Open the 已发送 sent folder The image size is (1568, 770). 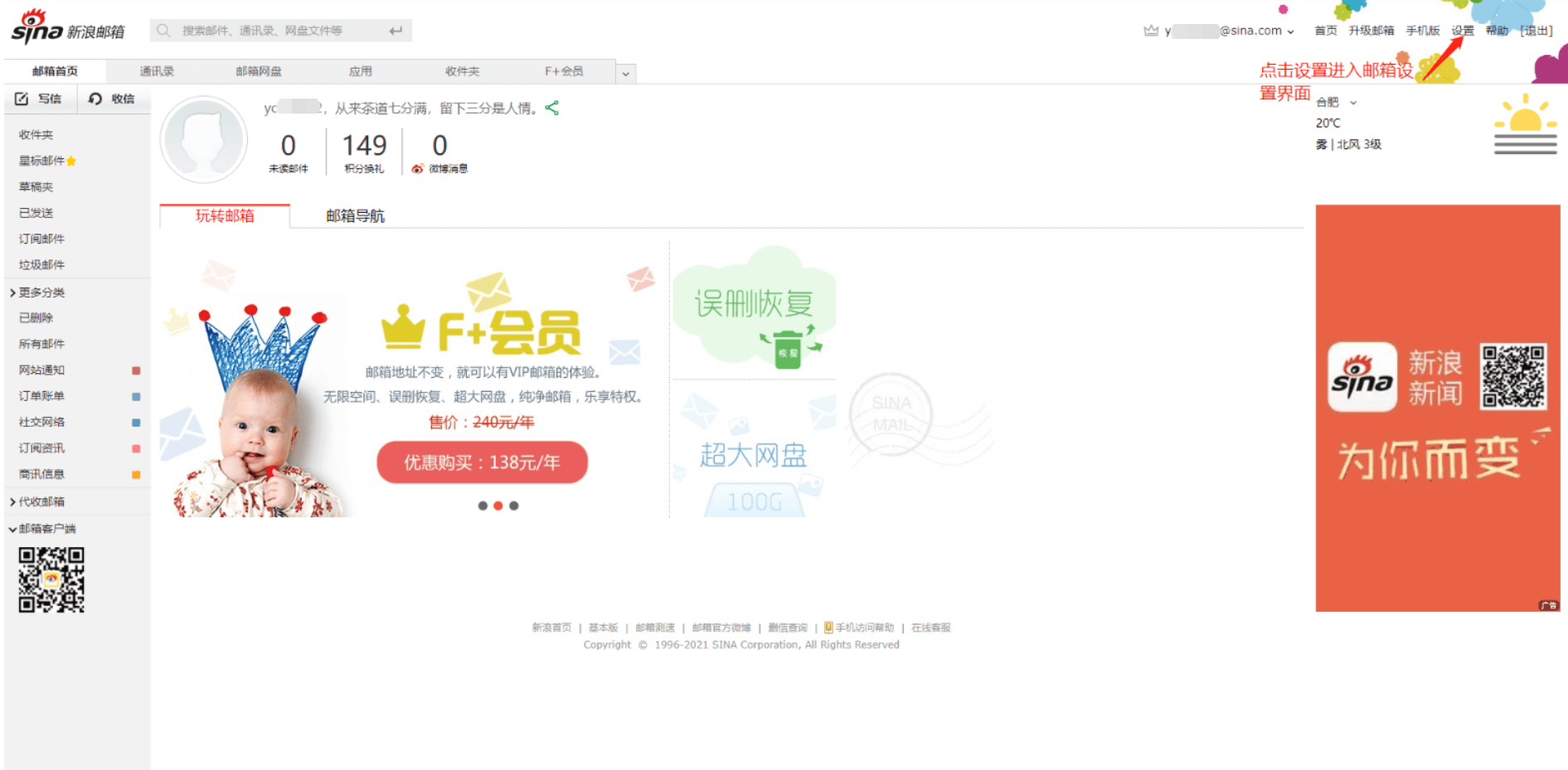36,213
